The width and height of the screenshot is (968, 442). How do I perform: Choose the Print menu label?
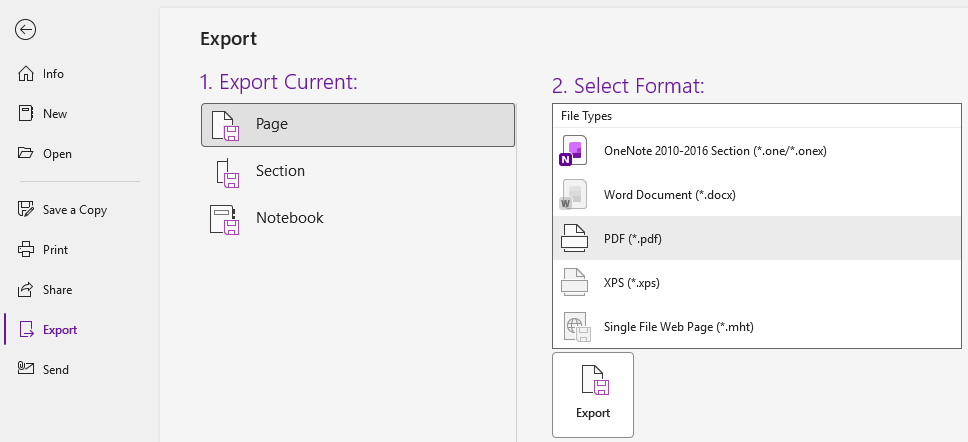pyautogui.click(x=56, y=250)
